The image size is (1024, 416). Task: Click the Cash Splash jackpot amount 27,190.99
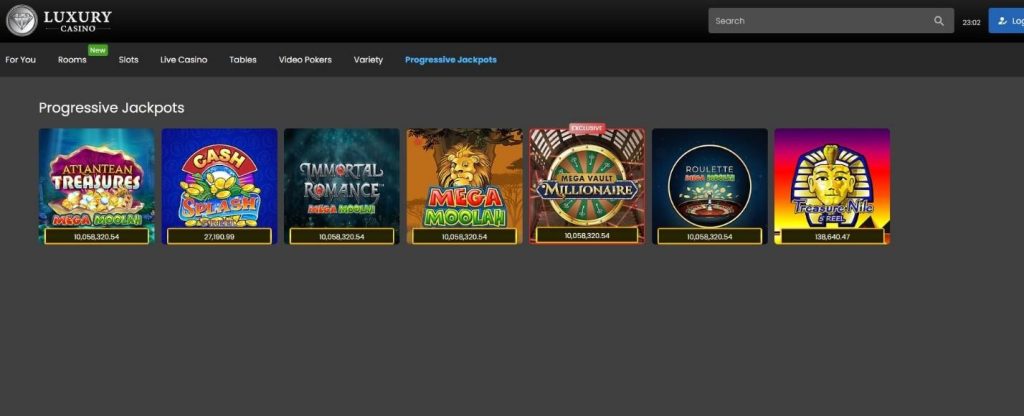point(219,236)
